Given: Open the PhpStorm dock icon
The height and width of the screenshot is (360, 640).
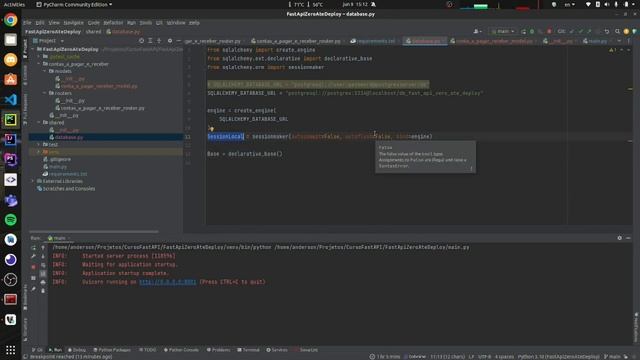Looking at the screenshot, I should (11, 160).
